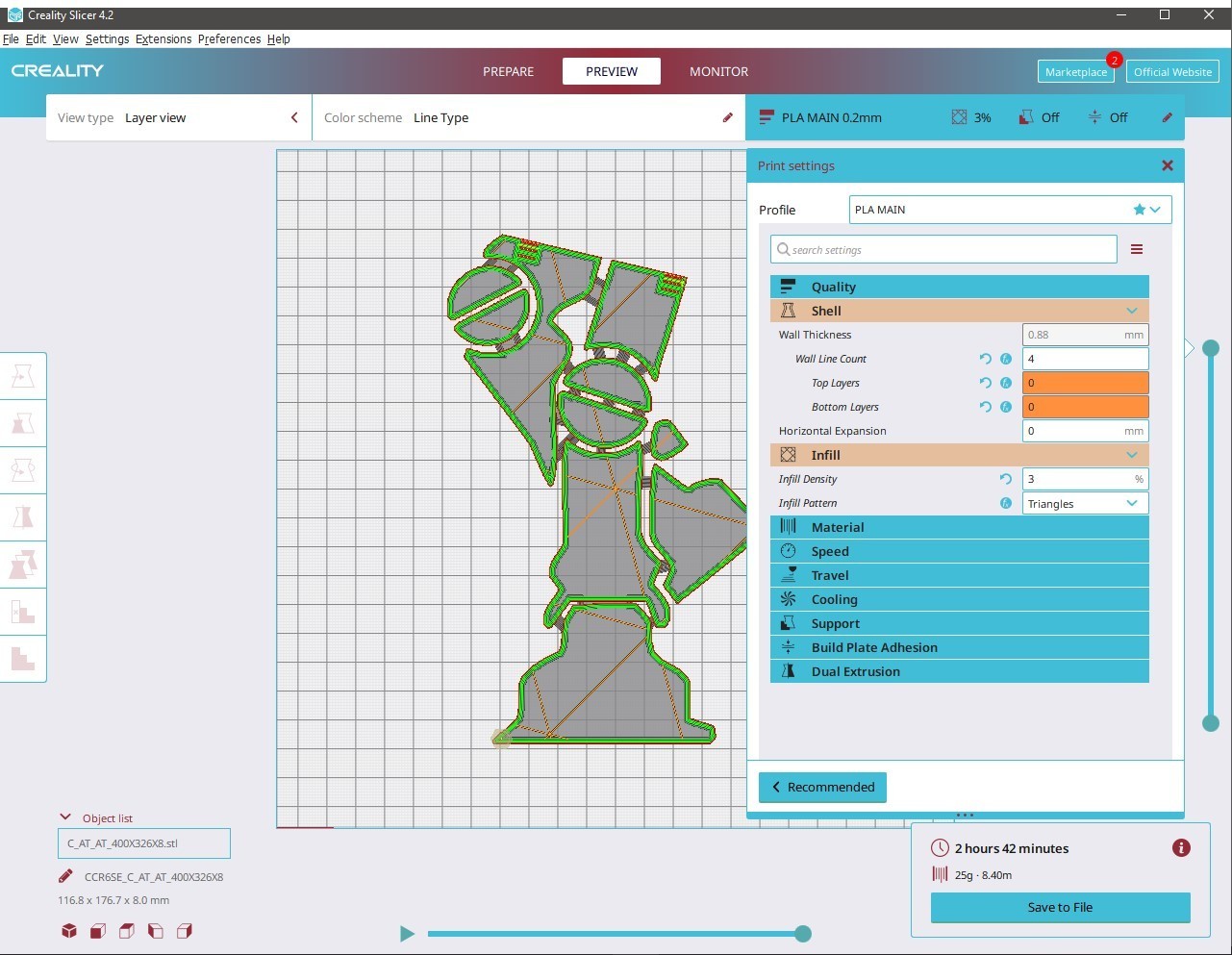Select the Mirror tool in left toolbar

(x=23, y=517)
